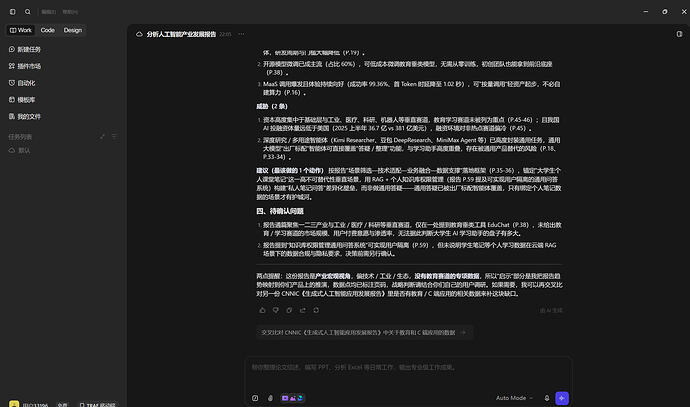Click the edit pencil icon beside 任务列表

102,137
